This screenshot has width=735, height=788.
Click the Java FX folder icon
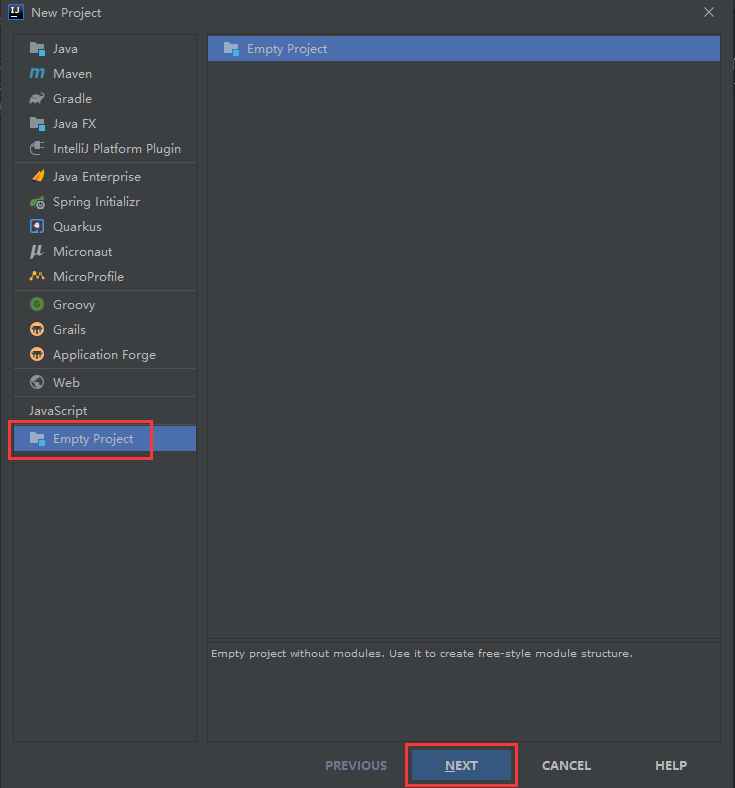tap(37, 124)
